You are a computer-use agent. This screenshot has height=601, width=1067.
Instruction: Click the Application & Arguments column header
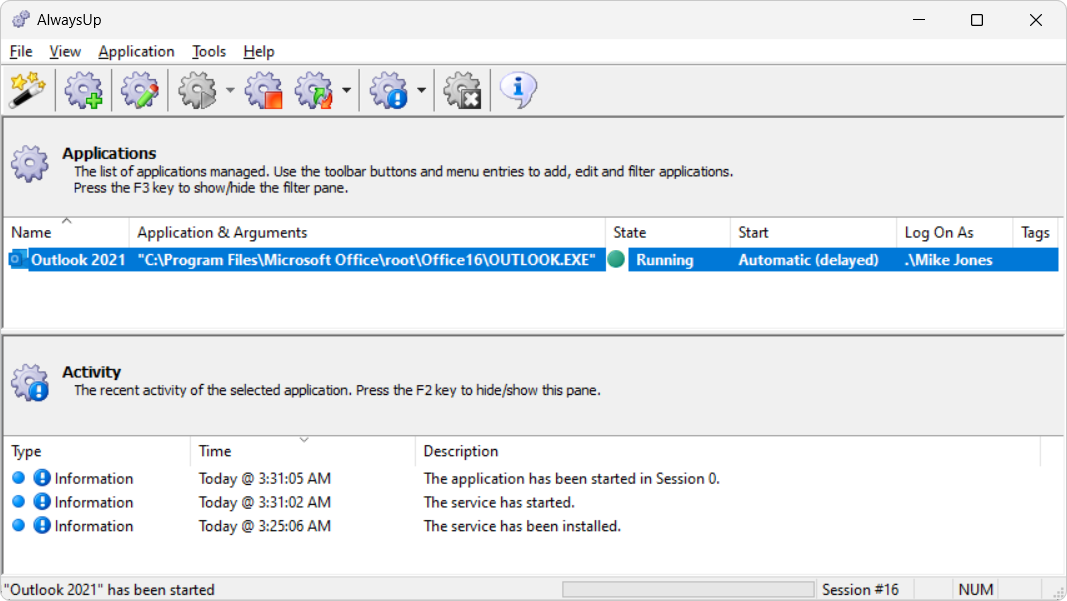367,233
